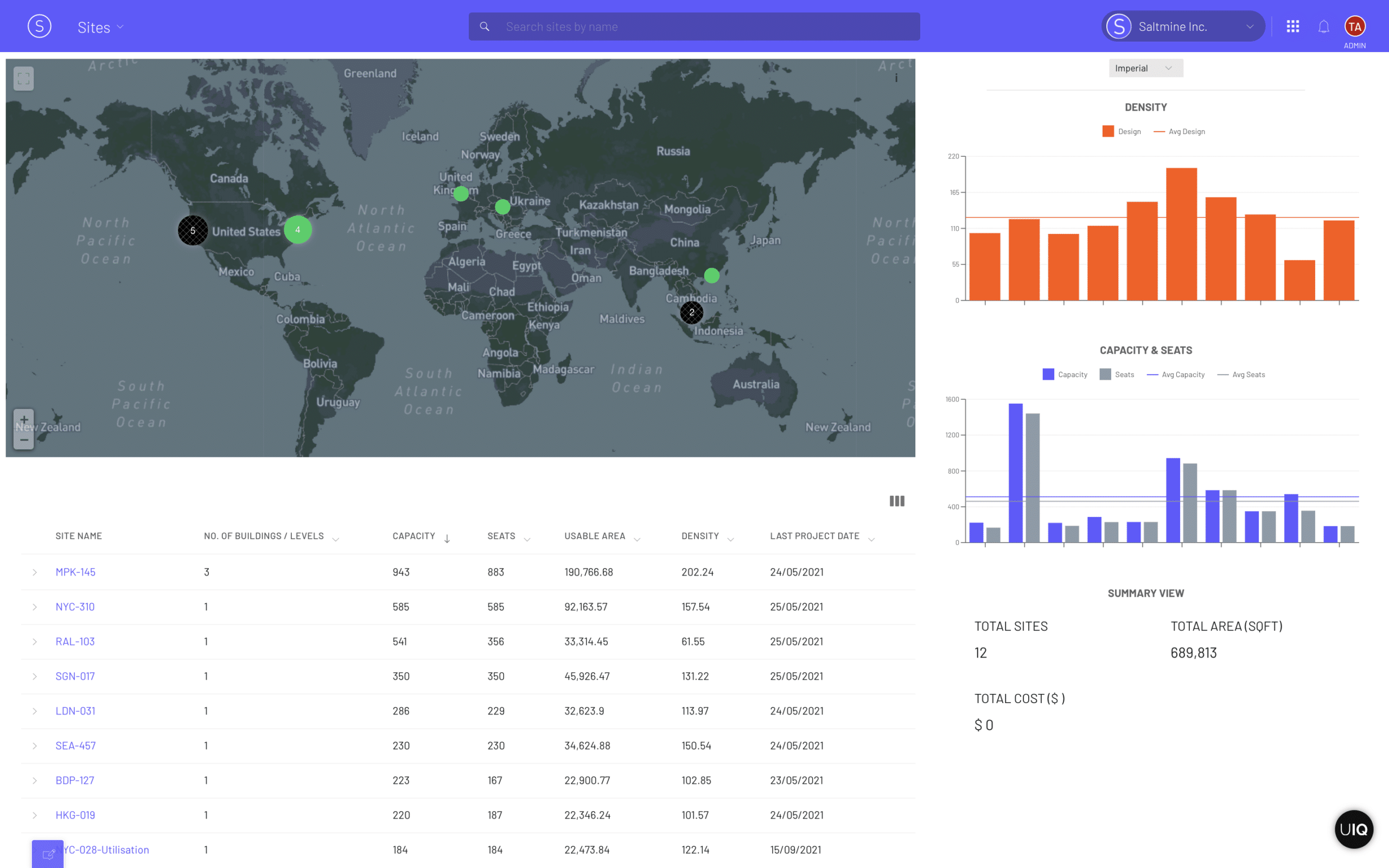Toggle the Avg Seats legend line
Screen dimensions: 1389x868
[1222, 374]
